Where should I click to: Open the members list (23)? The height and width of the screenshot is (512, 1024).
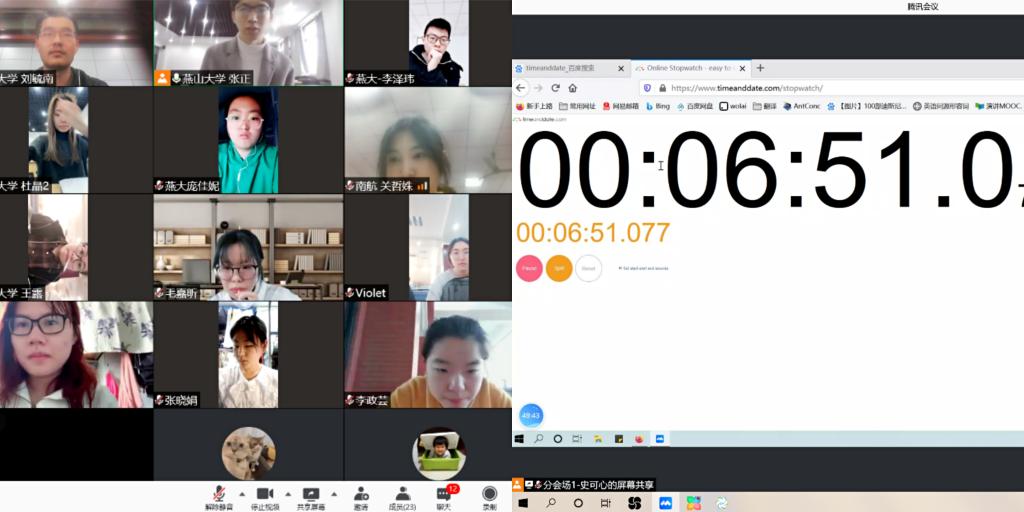click(x=403, y=494)
